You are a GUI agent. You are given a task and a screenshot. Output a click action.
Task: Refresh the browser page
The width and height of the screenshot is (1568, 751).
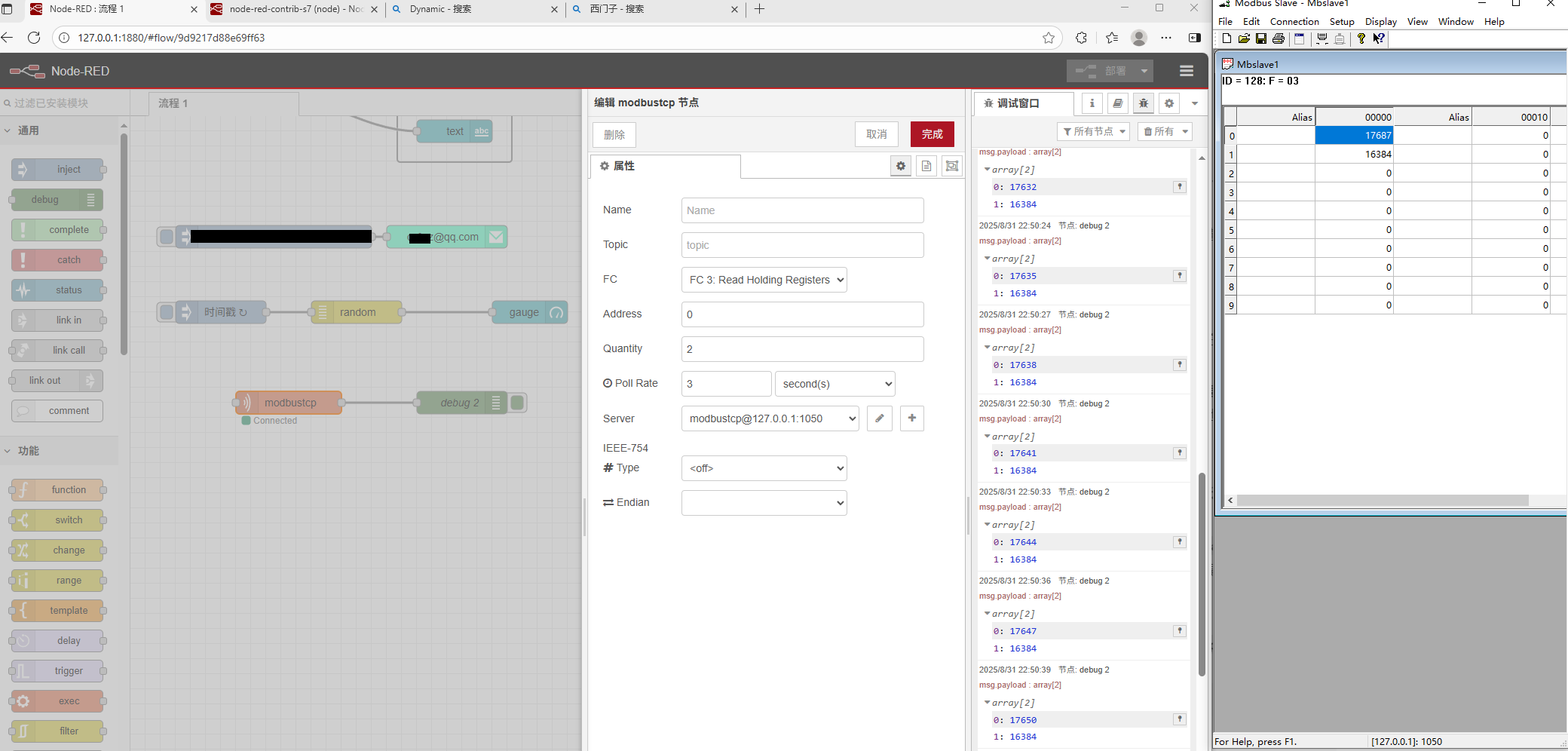click(34, 38)
